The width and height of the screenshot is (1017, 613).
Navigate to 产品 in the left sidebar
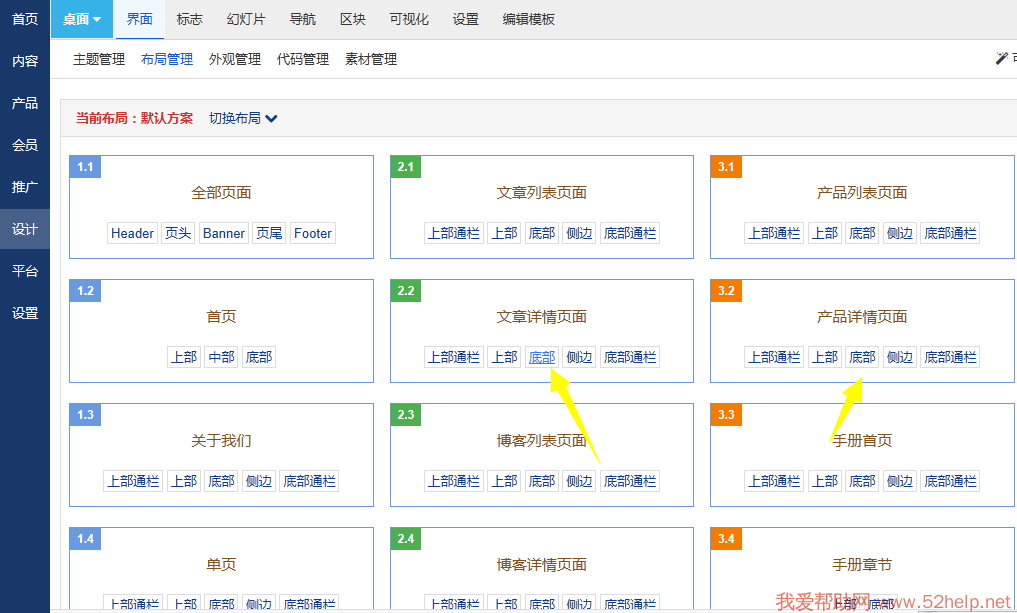pyautogui.click(x=25, y=103)
